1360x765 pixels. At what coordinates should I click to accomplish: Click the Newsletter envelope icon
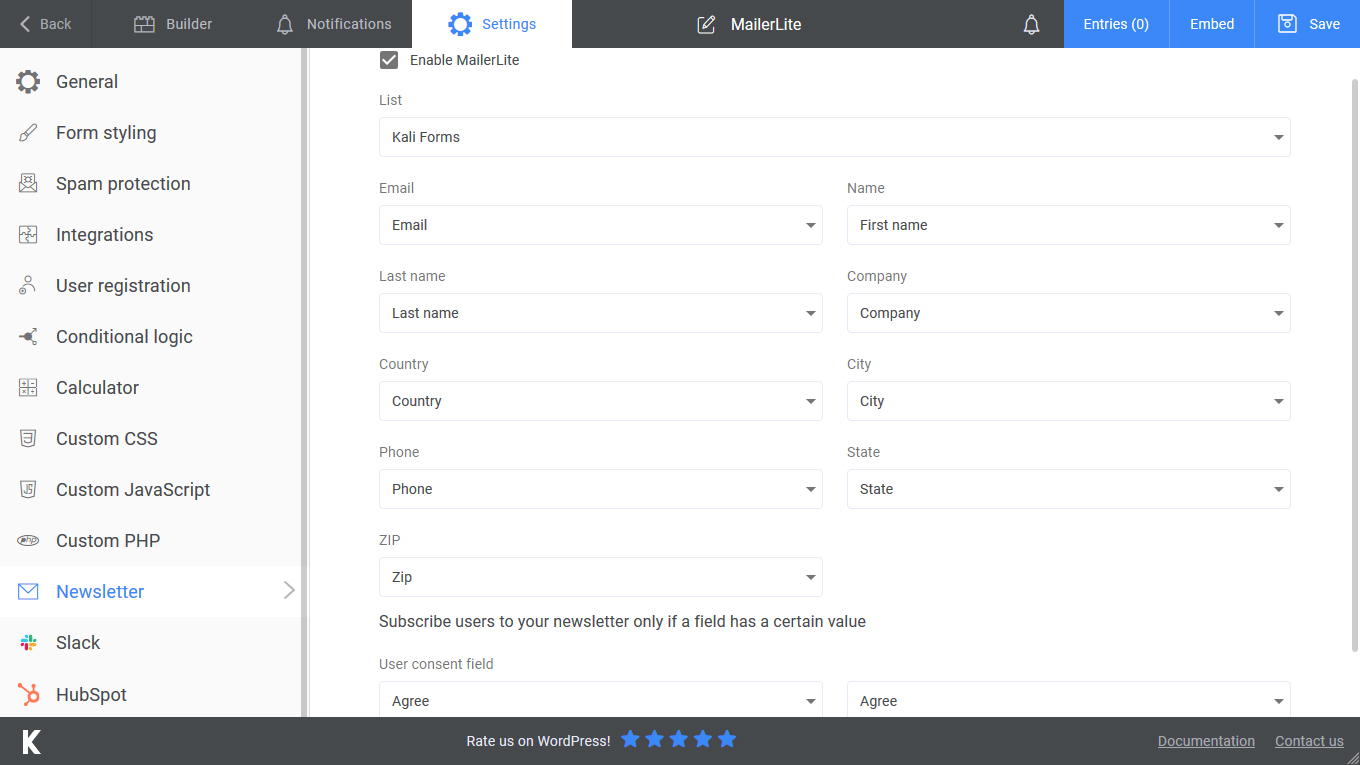pyautogui.click(x=28, y=592)
